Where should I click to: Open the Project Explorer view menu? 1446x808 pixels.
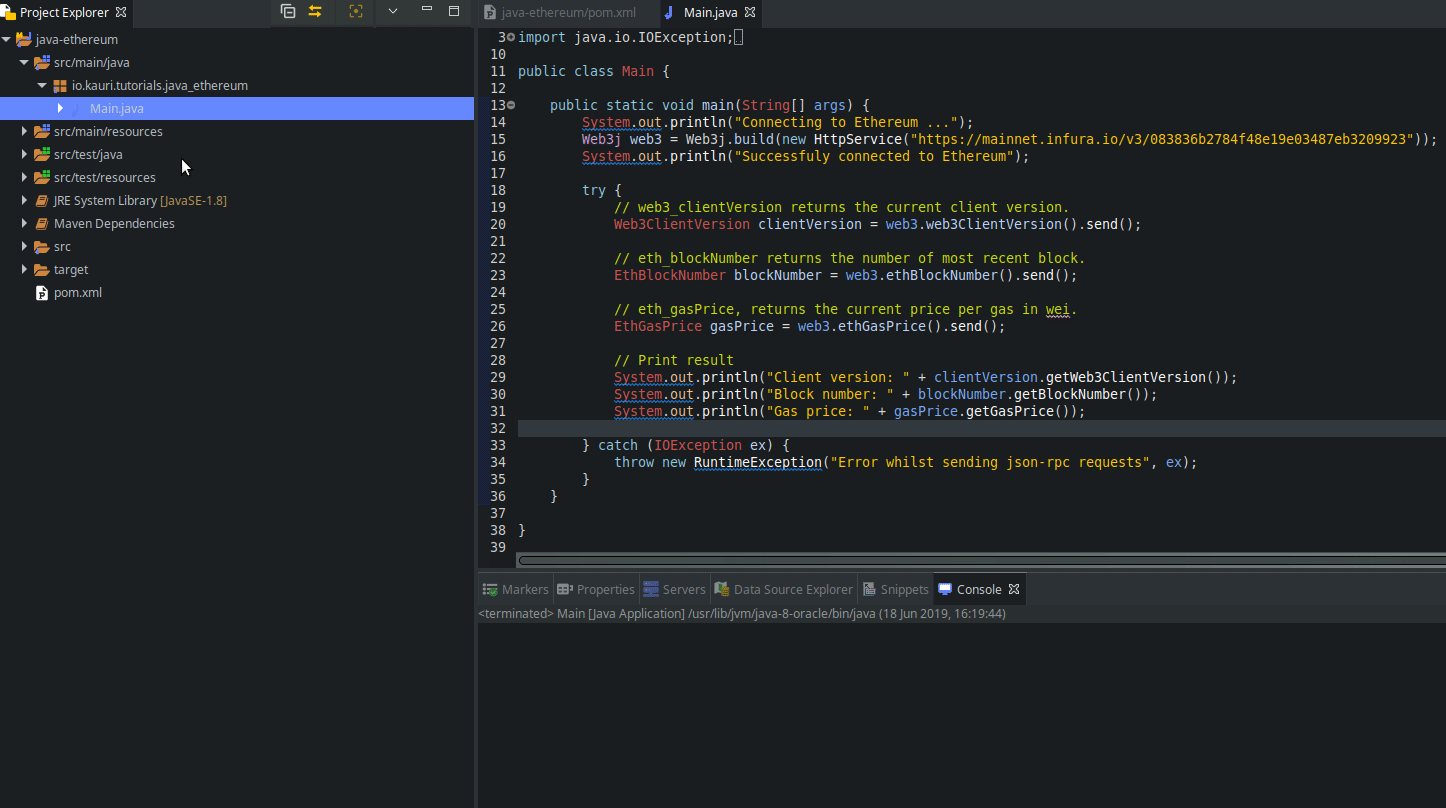coord(393,11)
